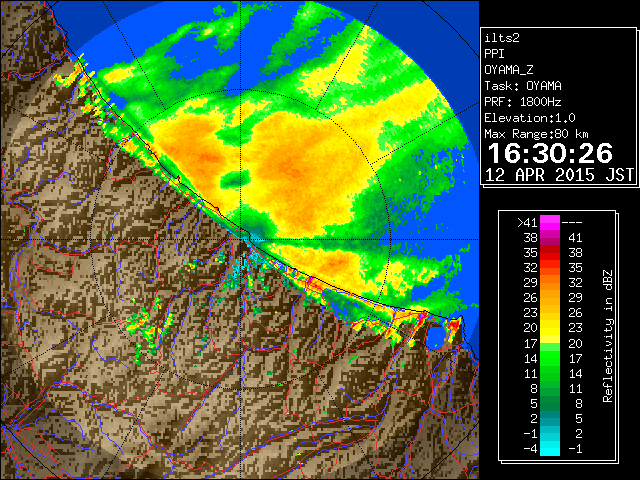Click the '---' top right legend value
This screenshot has height=480, width=640.
(x=572, y=223)
